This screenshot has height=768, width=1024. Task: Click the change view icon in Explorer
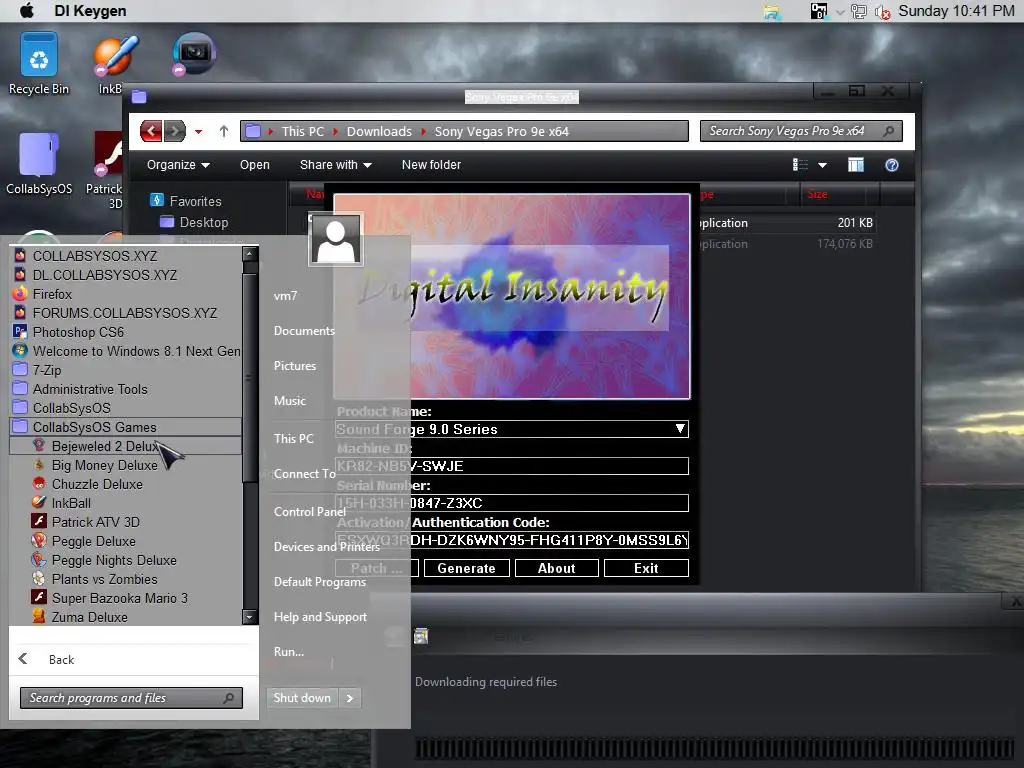[800, 165]
